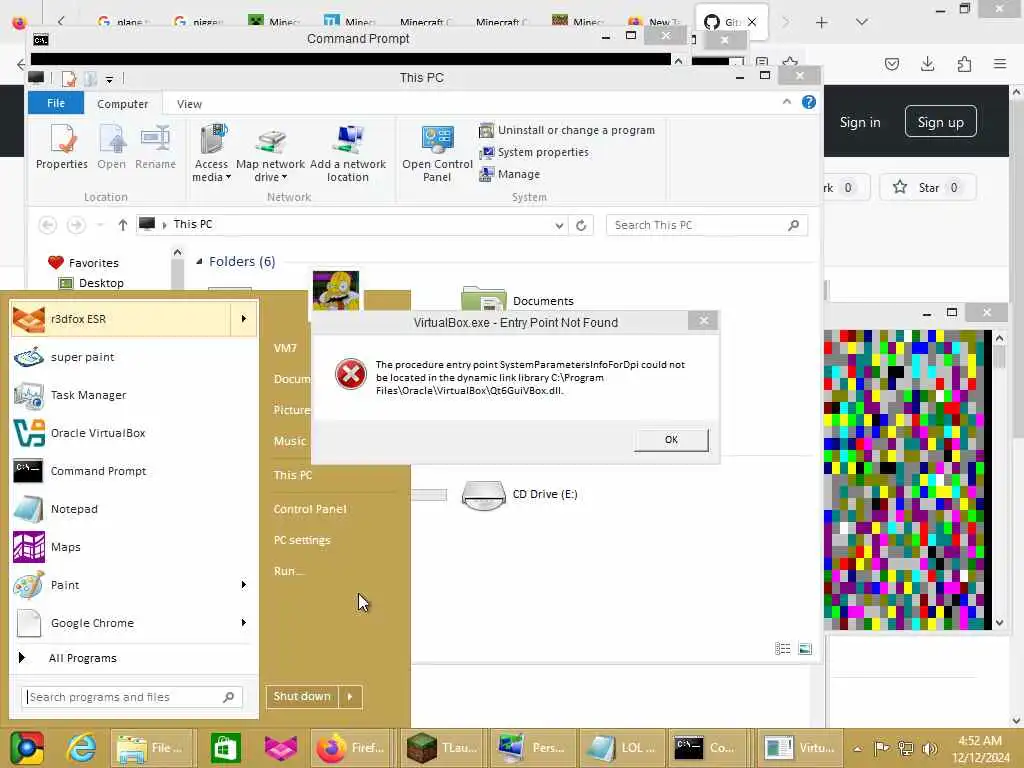
Task: Select Run... in Start menu
Action: point(288,571)
